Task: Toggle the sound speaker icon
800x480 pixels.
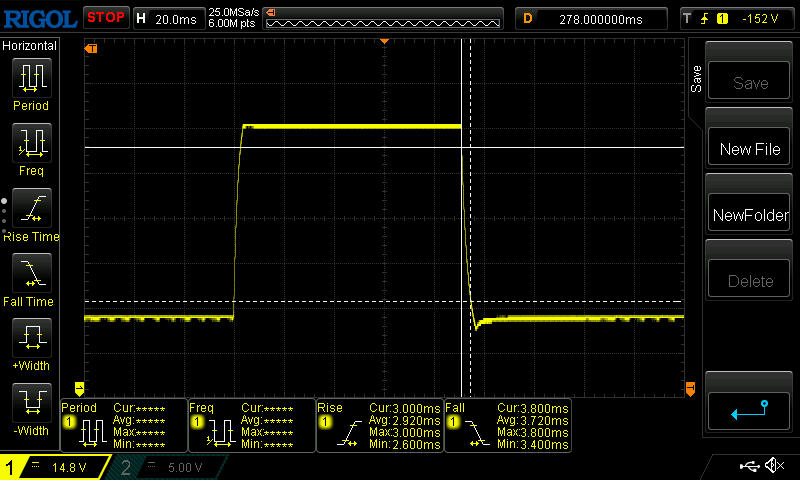Action: (774, 466)
